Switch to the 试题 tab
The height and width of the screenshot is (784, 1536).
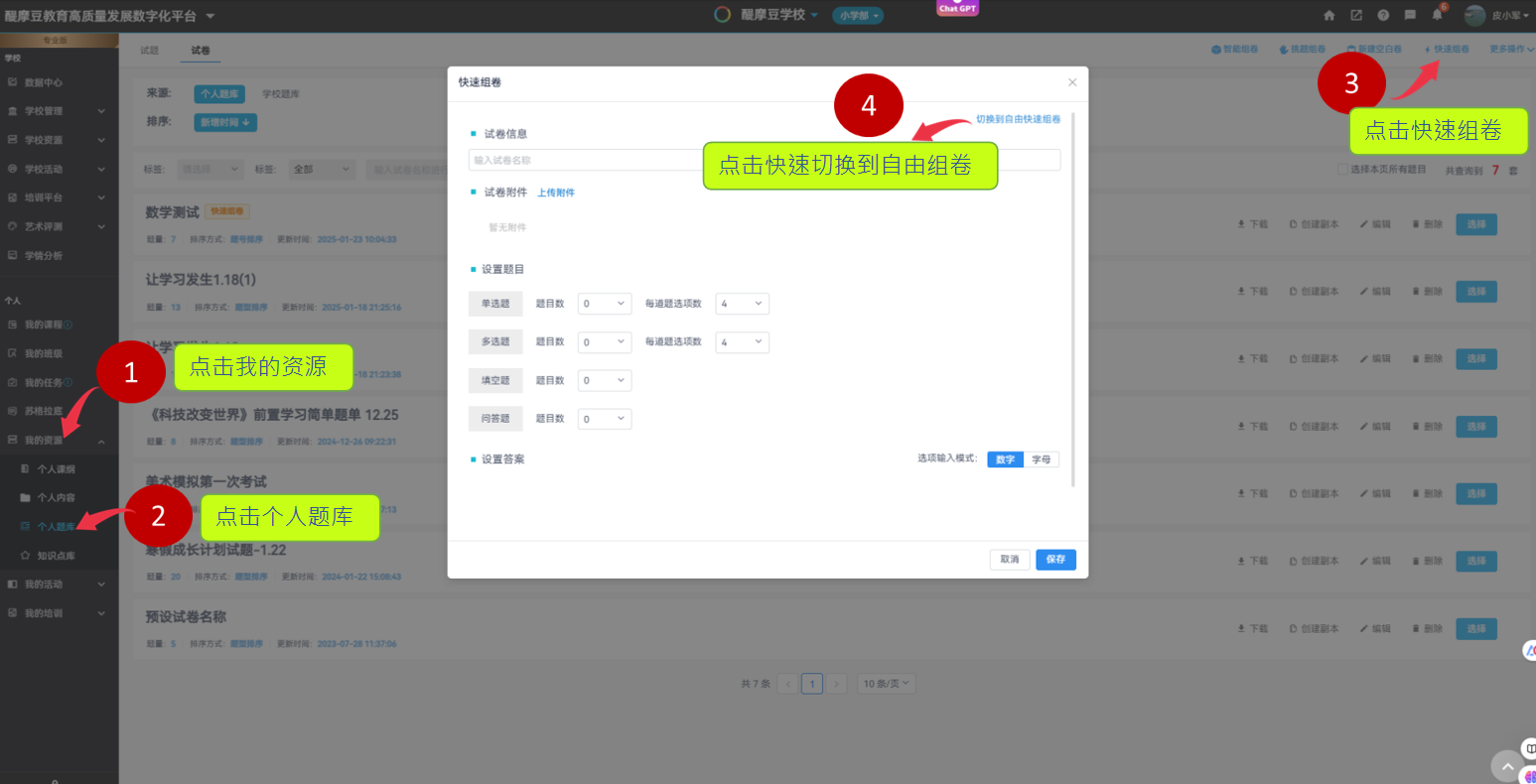point(149,50)
